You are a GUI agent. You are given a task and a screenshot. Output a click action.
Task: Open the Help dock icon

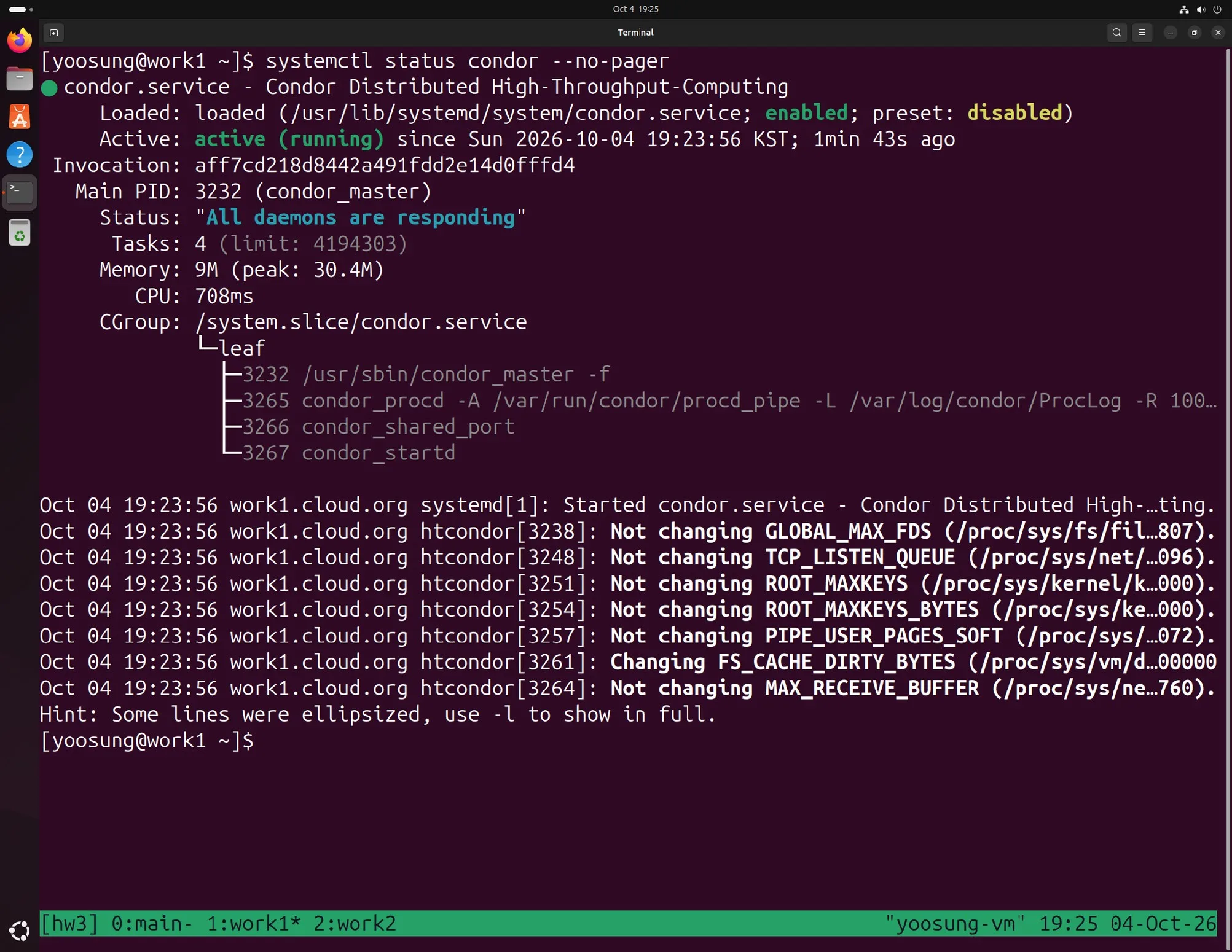(20, 155)
